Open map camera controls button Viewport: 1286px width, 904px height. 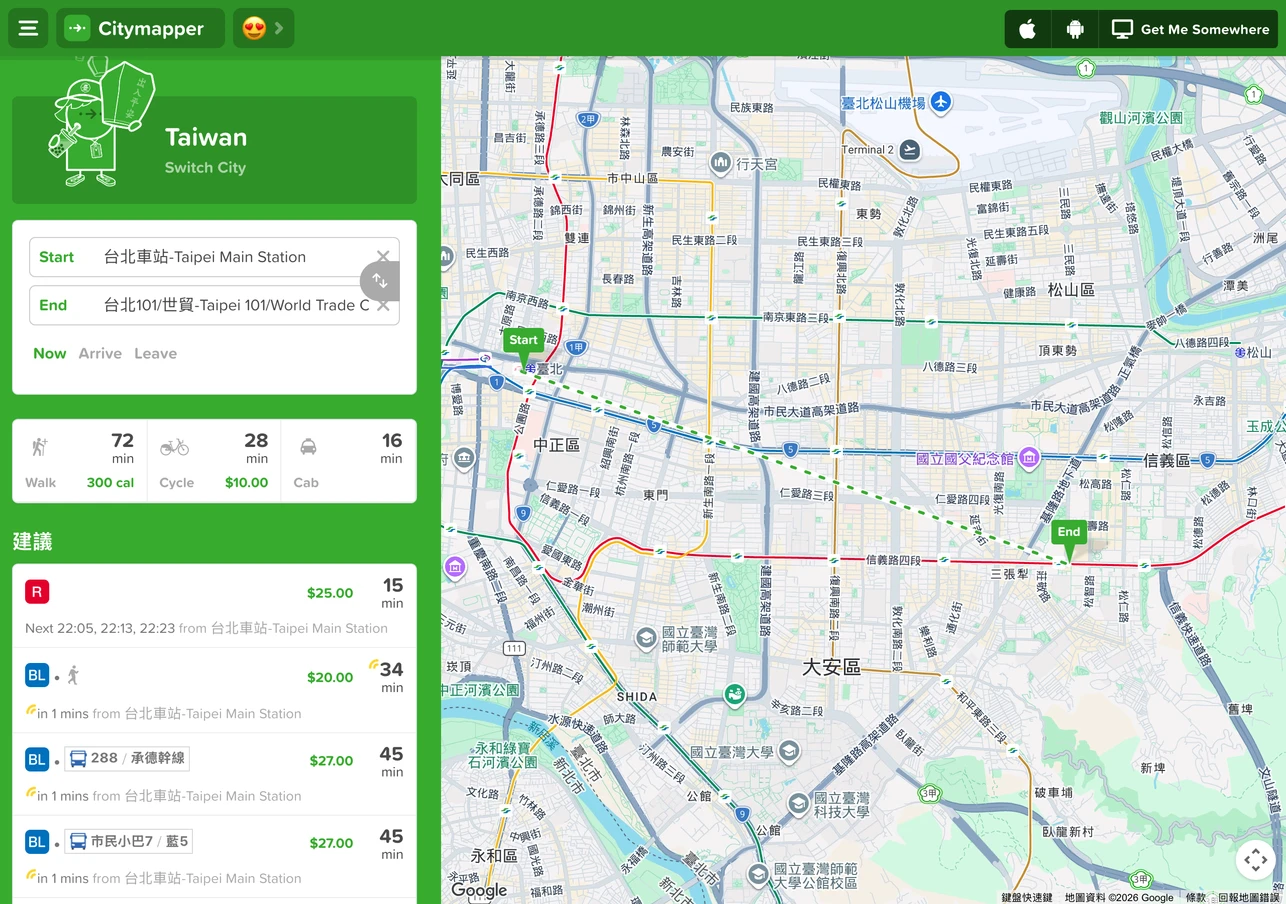(1255, 860)
